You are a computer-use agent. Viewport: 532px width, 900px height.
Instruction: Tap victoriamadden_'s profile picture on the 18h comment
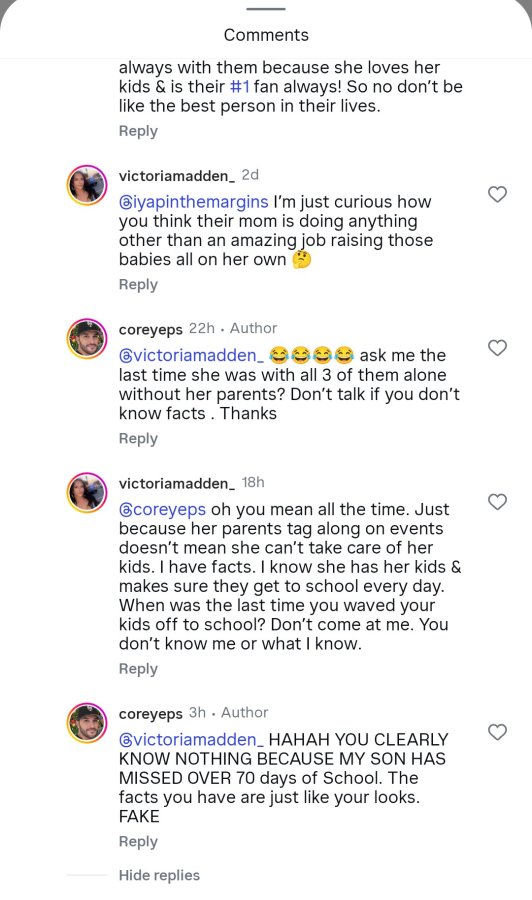[87, 492]
